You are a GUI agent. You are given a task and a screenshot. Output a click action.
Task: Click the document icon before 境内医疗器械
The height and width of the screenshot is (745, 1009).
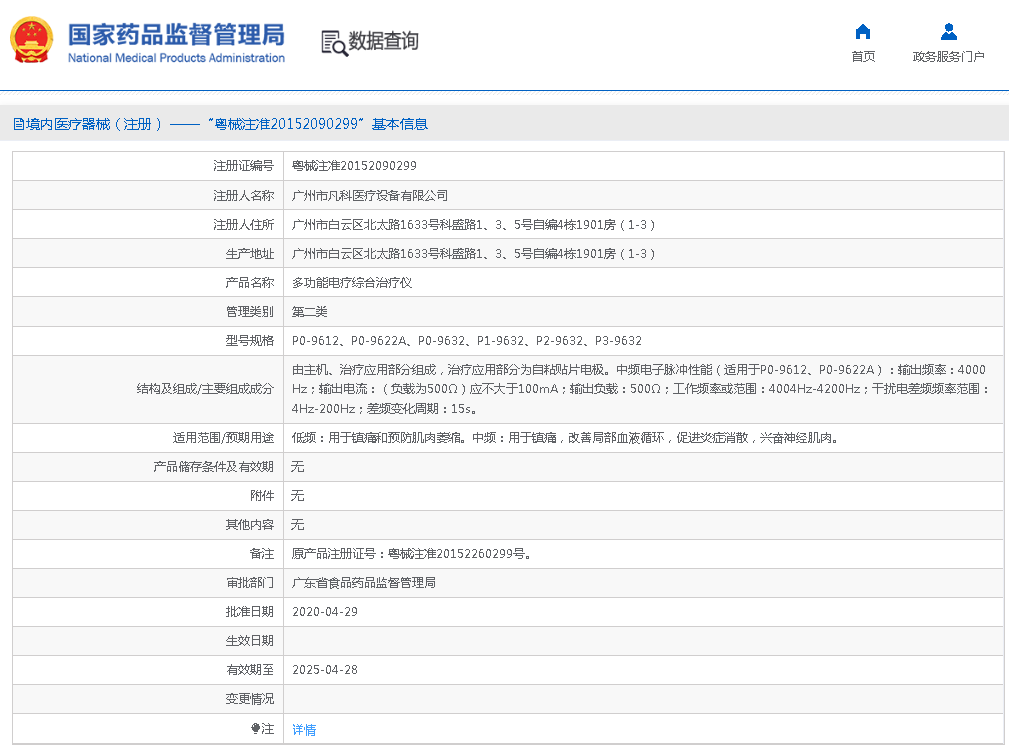pyautogui.click(x=18, y=124)
